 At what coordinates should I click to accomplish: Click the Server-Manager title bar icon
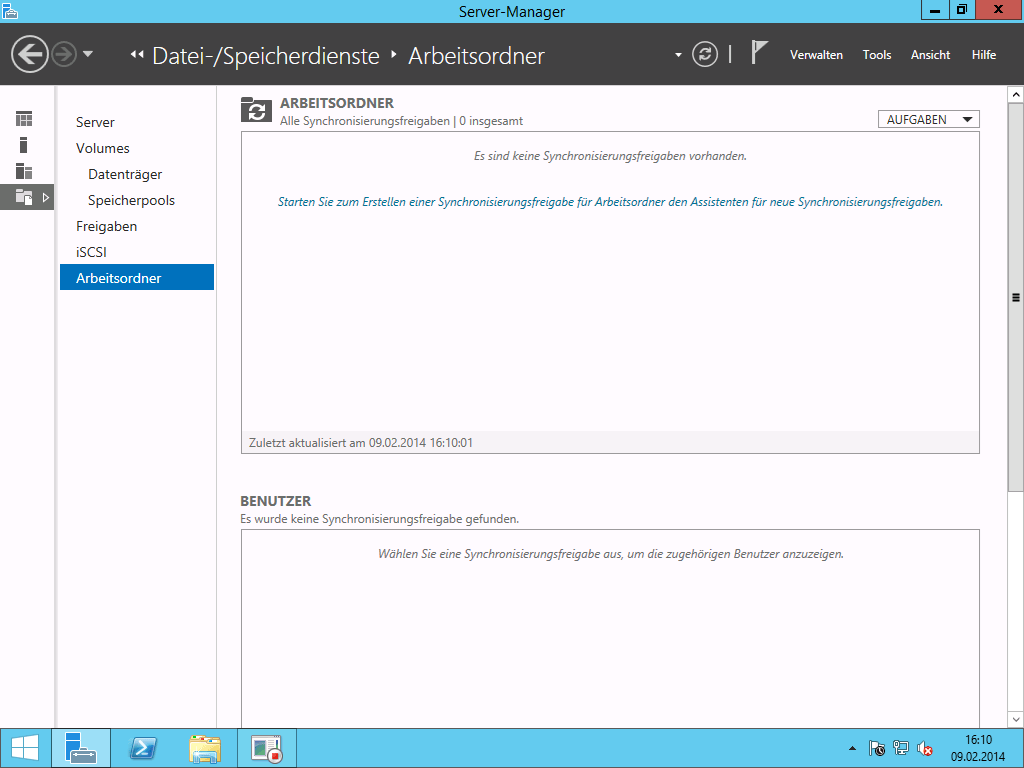10,11
